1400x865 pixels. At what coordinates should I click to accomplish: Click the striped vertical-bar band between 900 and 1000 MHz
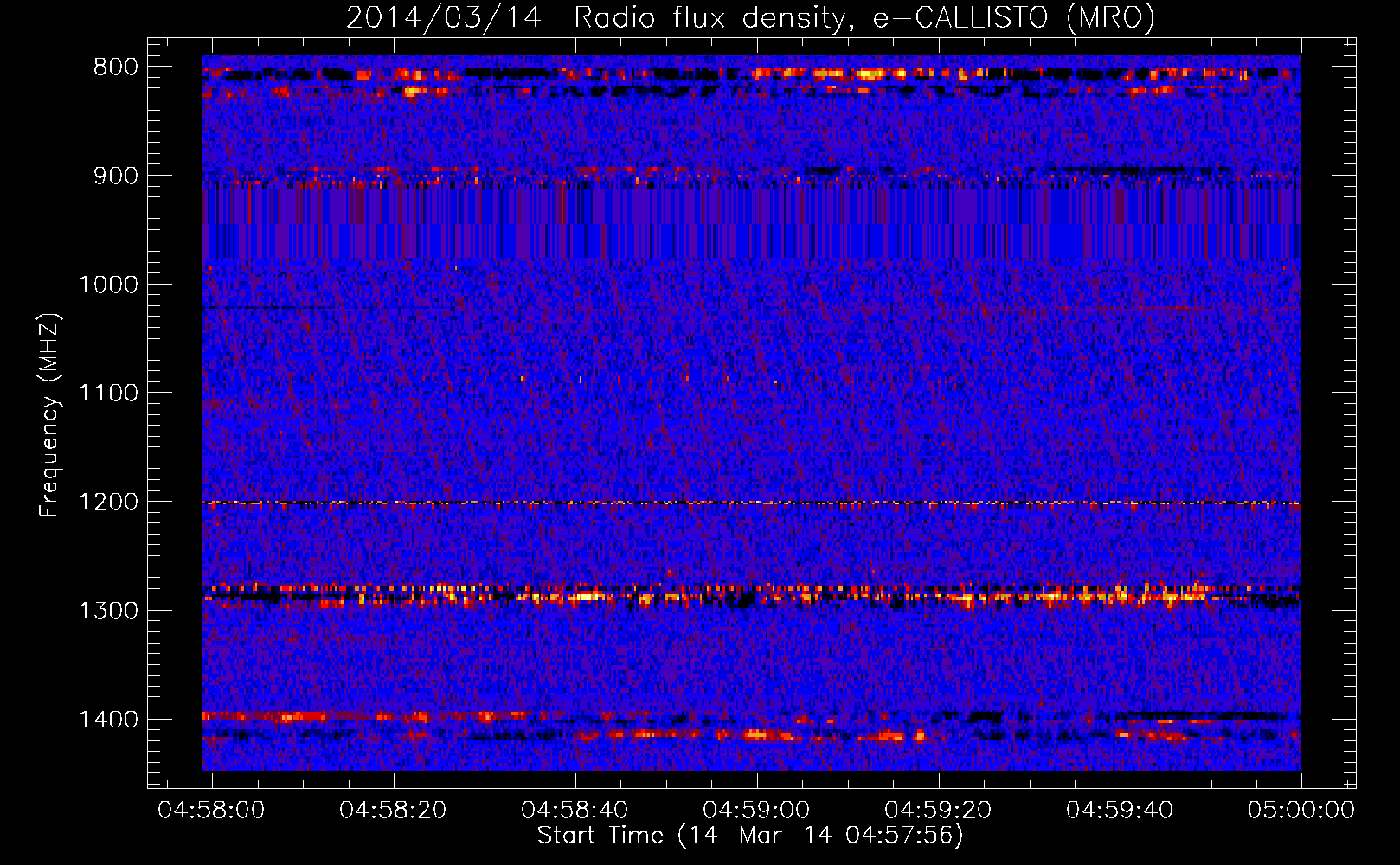point(752,223)
